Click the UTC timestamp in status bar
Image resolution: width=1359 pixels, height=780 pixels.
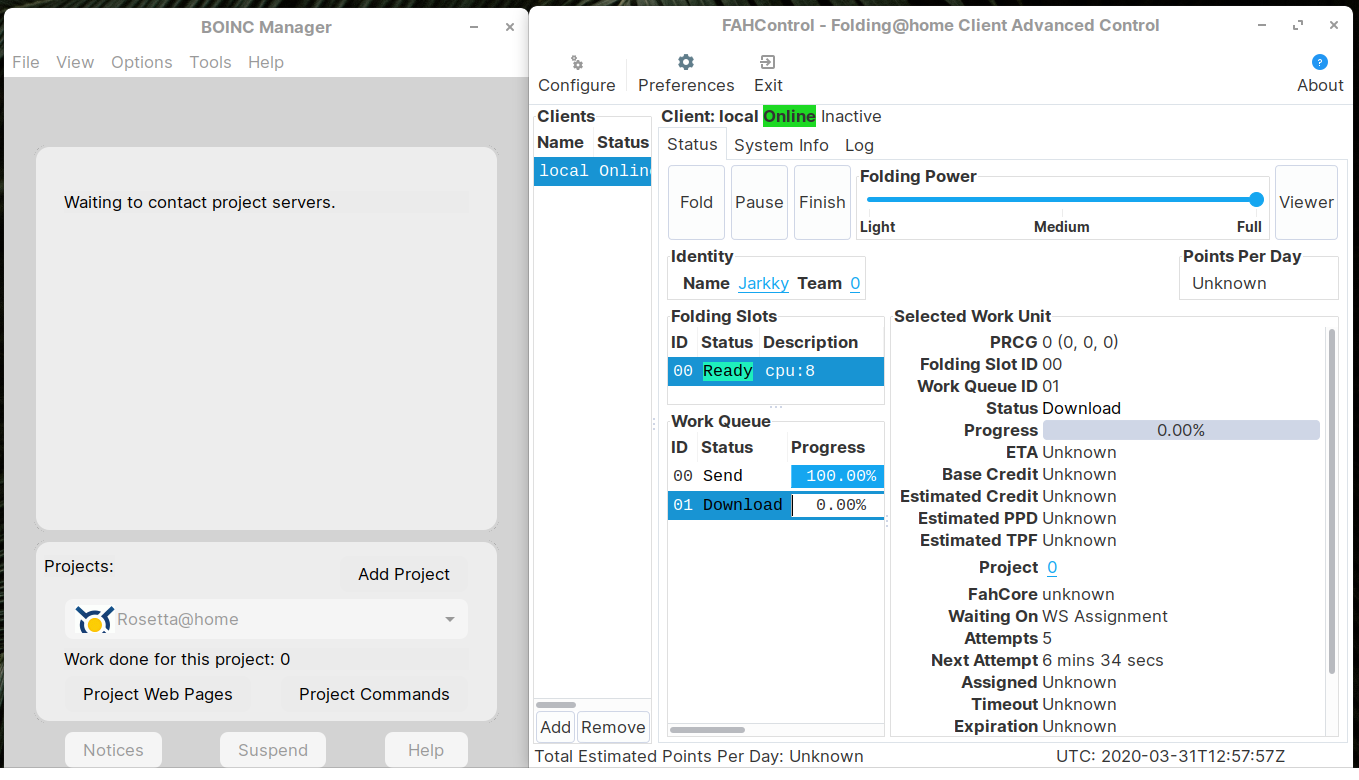coord(1171,756)
